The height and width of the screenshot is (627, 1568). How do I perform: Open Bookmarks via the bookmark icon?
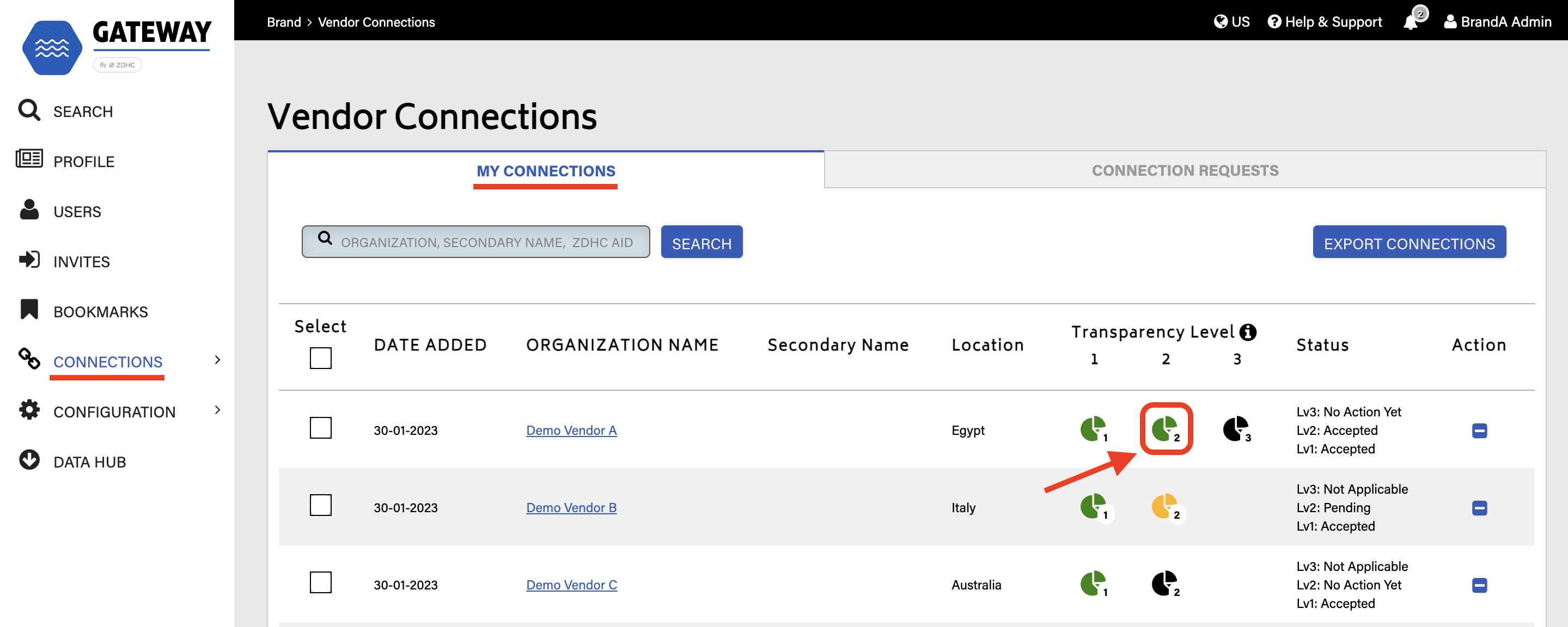[x=29, y=309]
